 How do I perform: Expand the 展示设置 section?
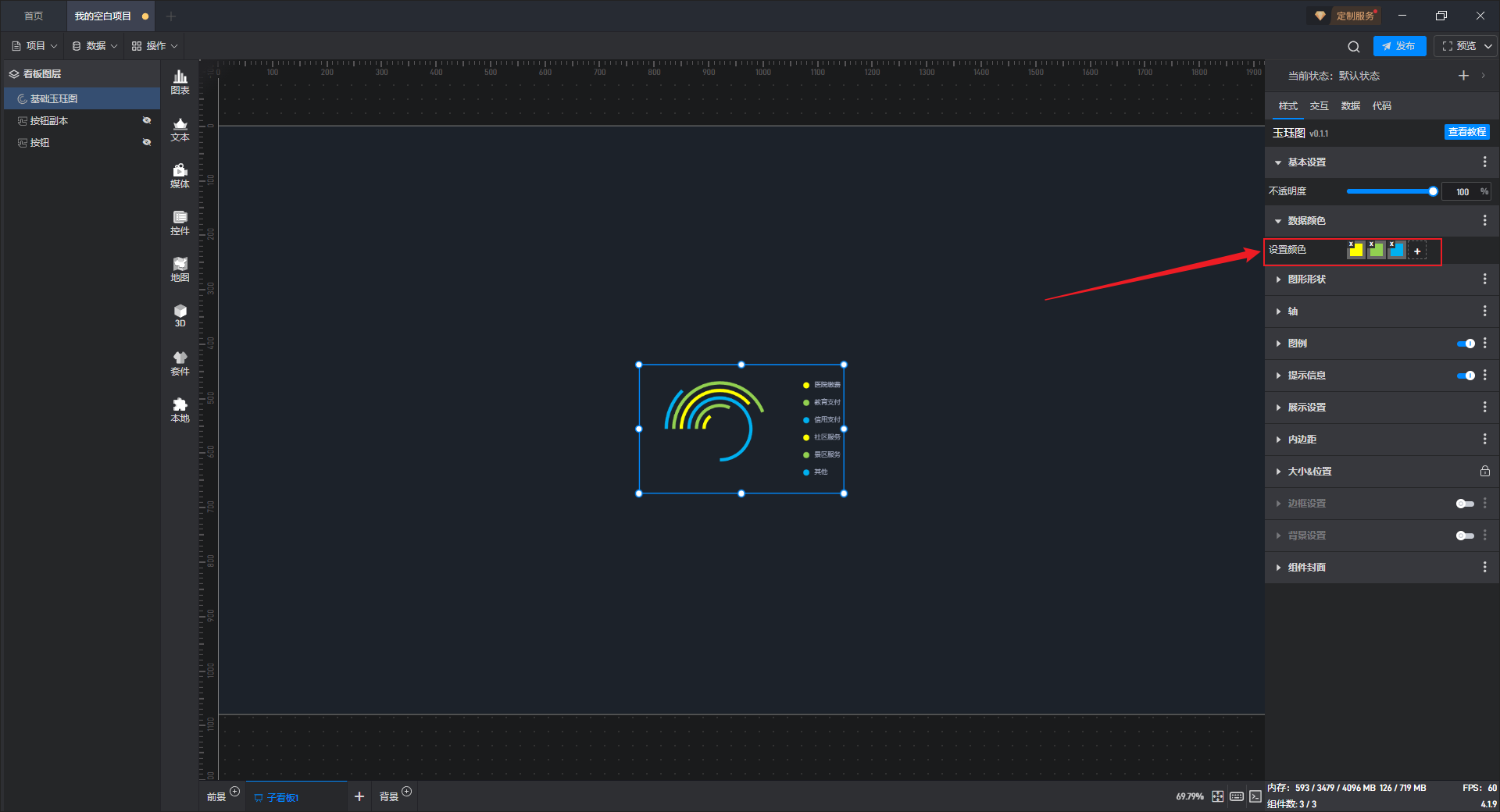coord(1278,408)
